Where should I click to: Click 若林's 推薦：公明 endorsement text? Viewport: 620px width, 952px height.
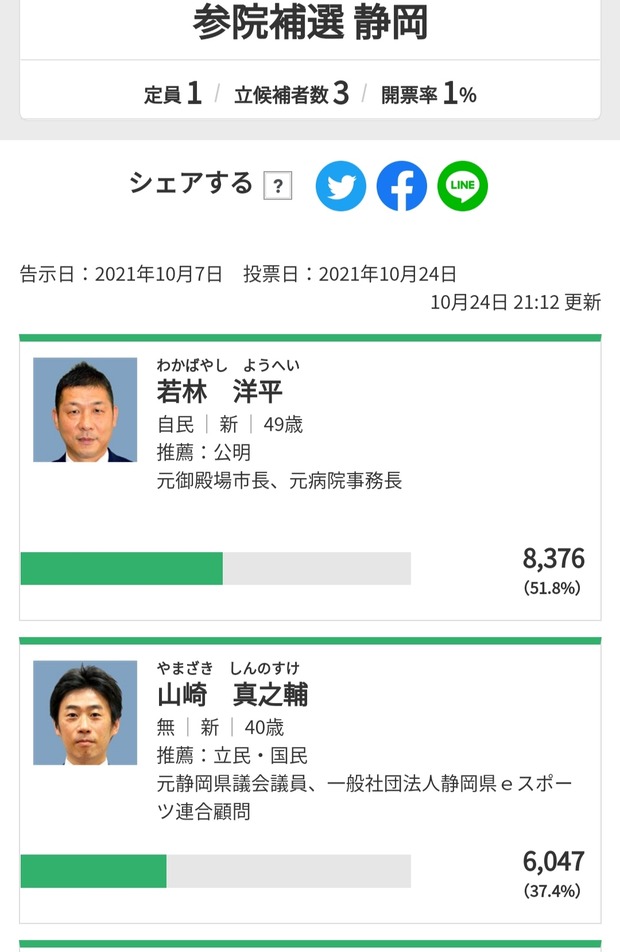click(x=204, y=453)
